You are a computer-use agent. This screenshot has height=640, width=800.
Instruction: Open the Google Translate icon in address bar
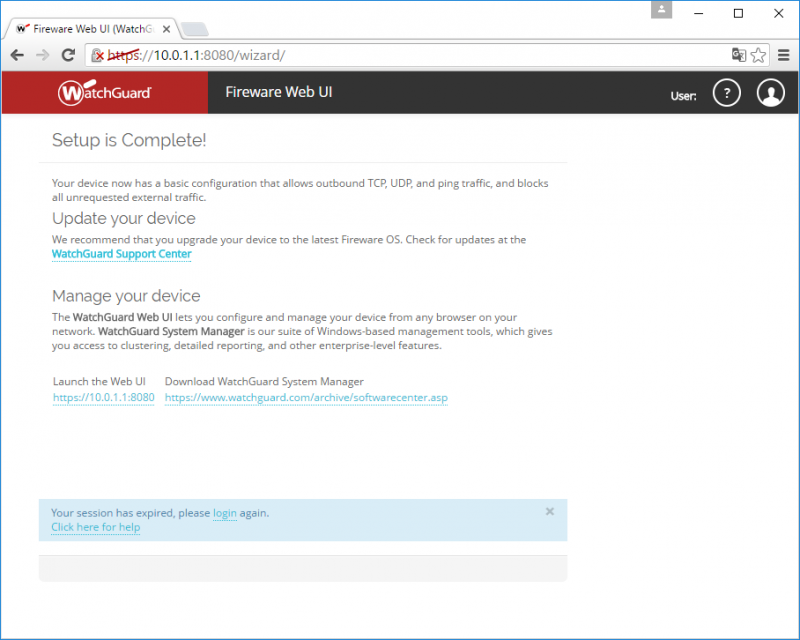click(741, 55)
